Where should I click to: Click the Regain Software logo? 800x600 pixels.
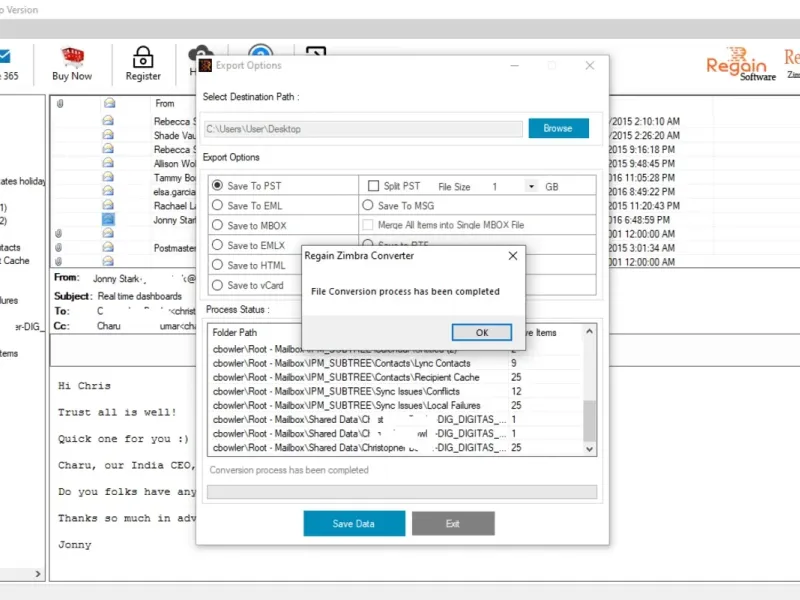(x=740, y=65)
